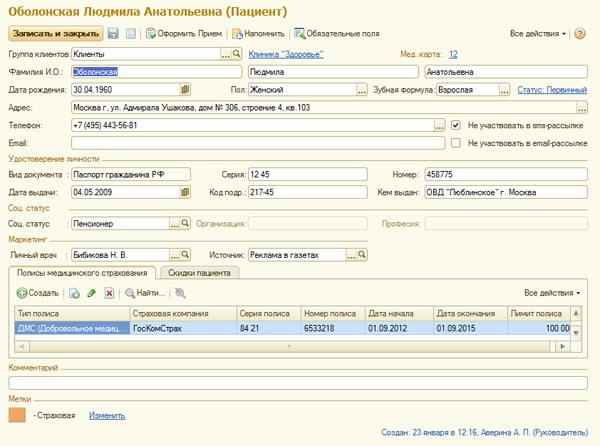This screenshot has height=446, width=600.
Task: Cancel search icon in policies toolbar
Action: (180, 293)
